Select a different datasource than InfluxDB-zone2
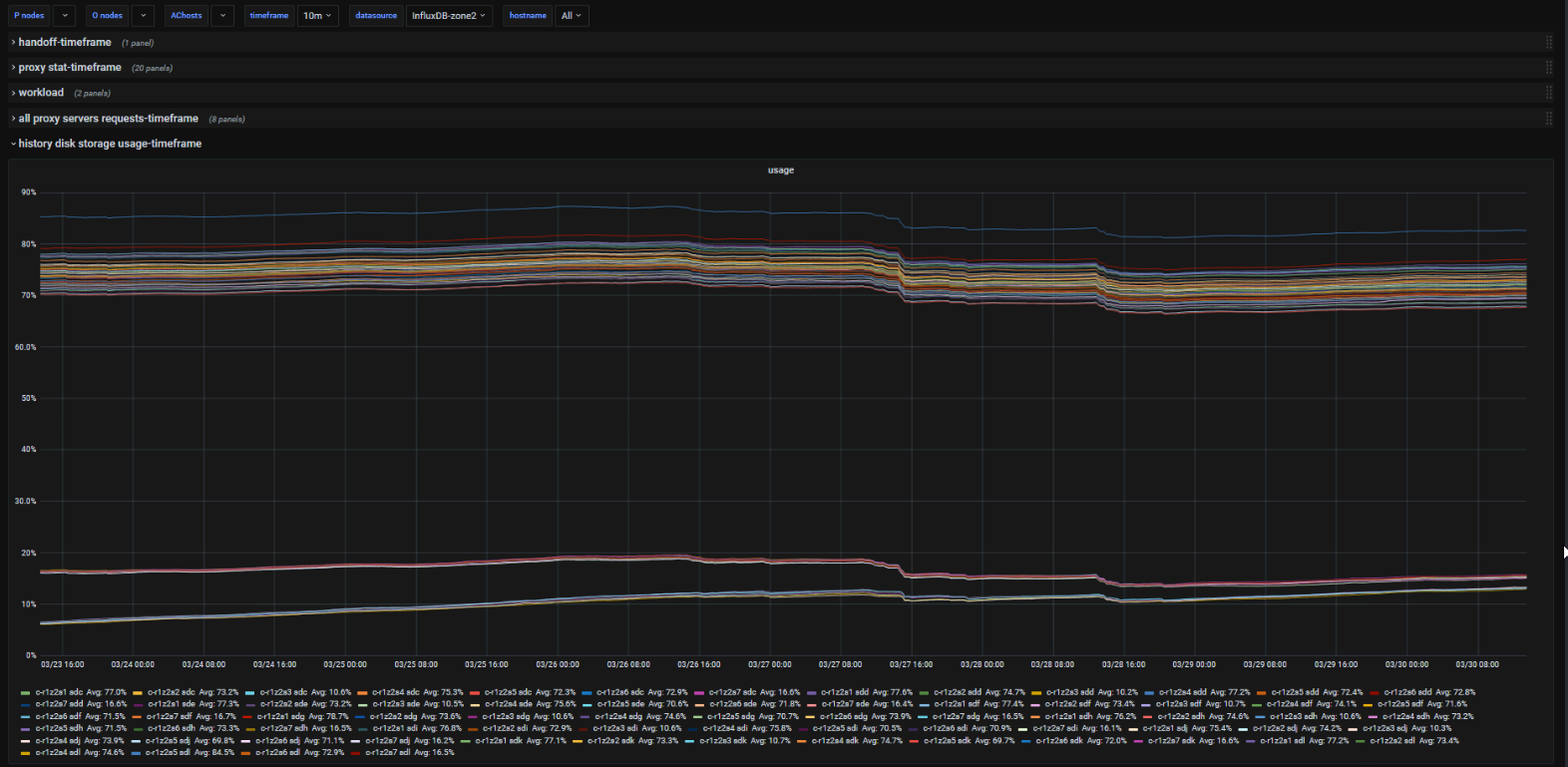 449,16
